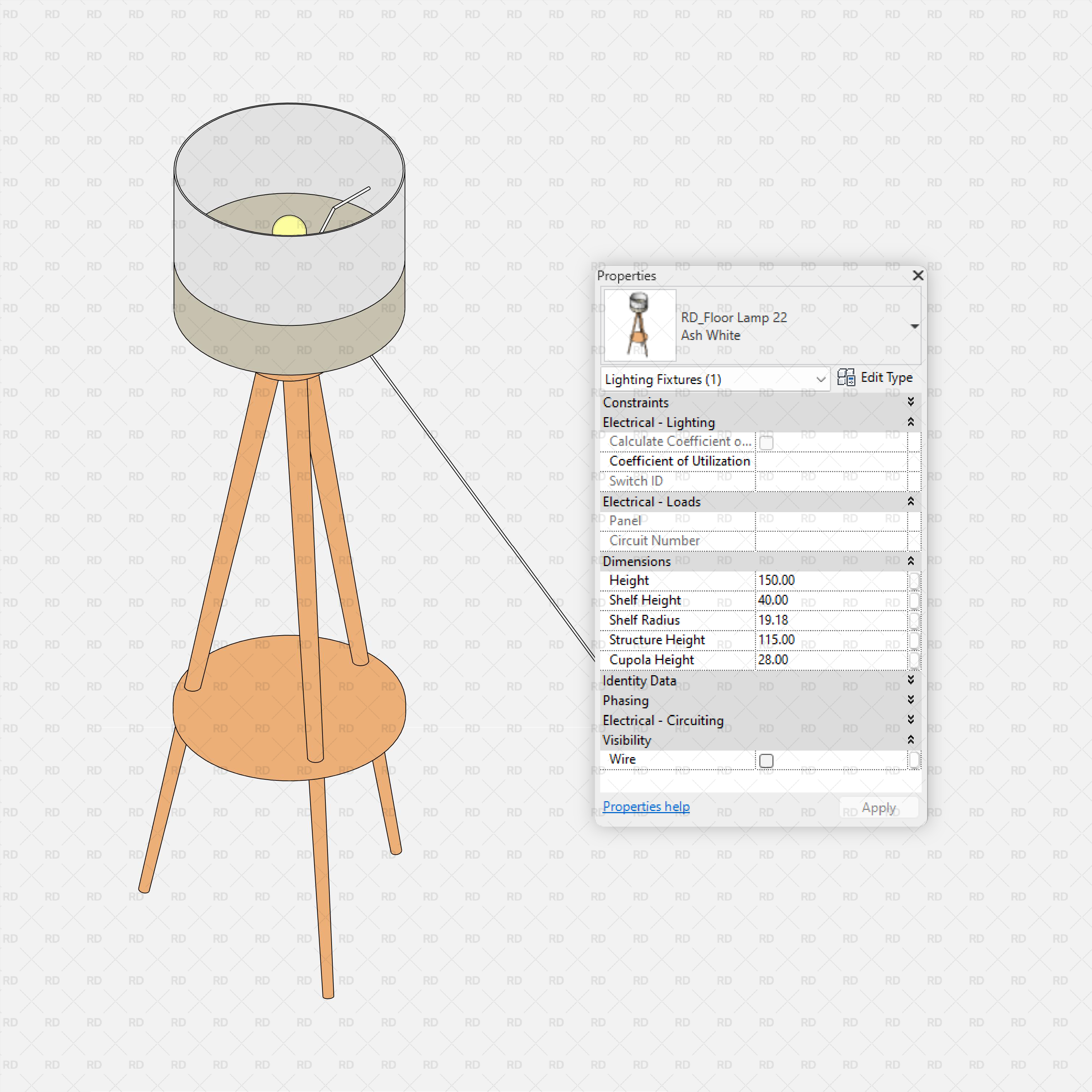Collapse the Electrical - Loads section
This screenshot has width=1092, height=1092.
pyautogui.click(x=911, y=502)
